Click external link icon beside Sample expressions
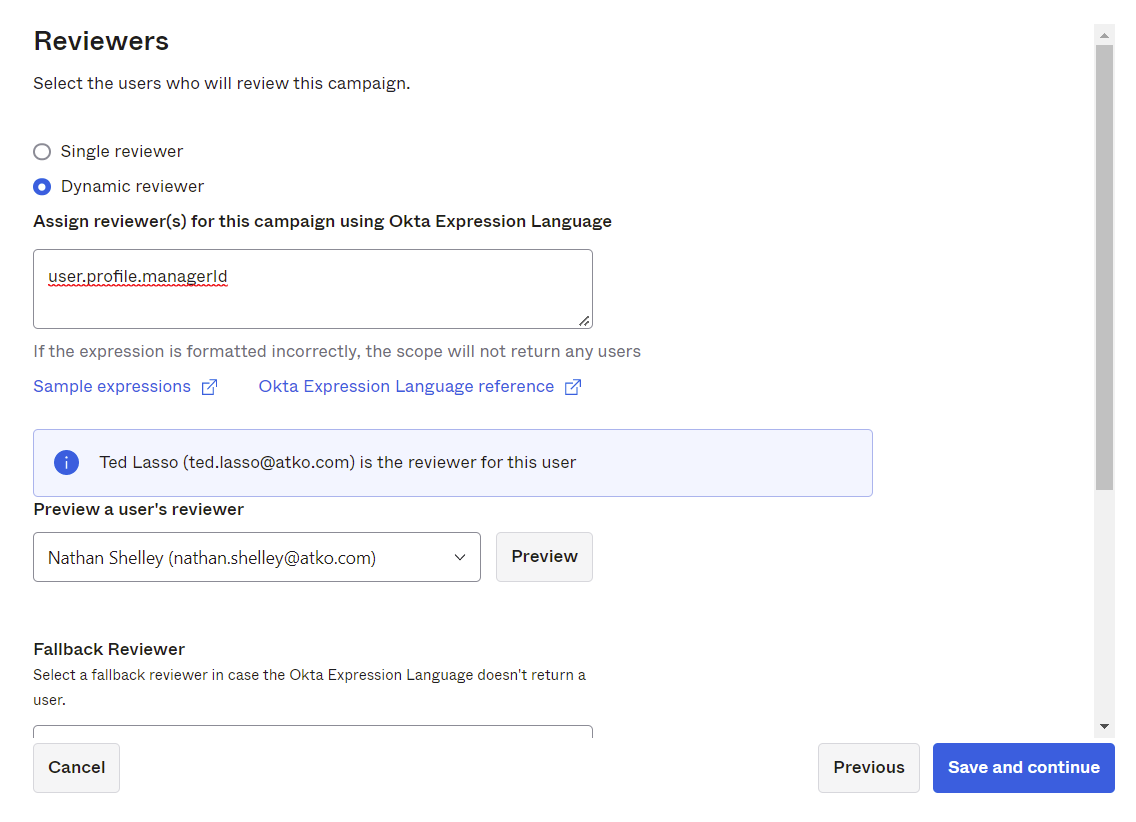Screen dimensions: 1136x822 tap(209, 388)
